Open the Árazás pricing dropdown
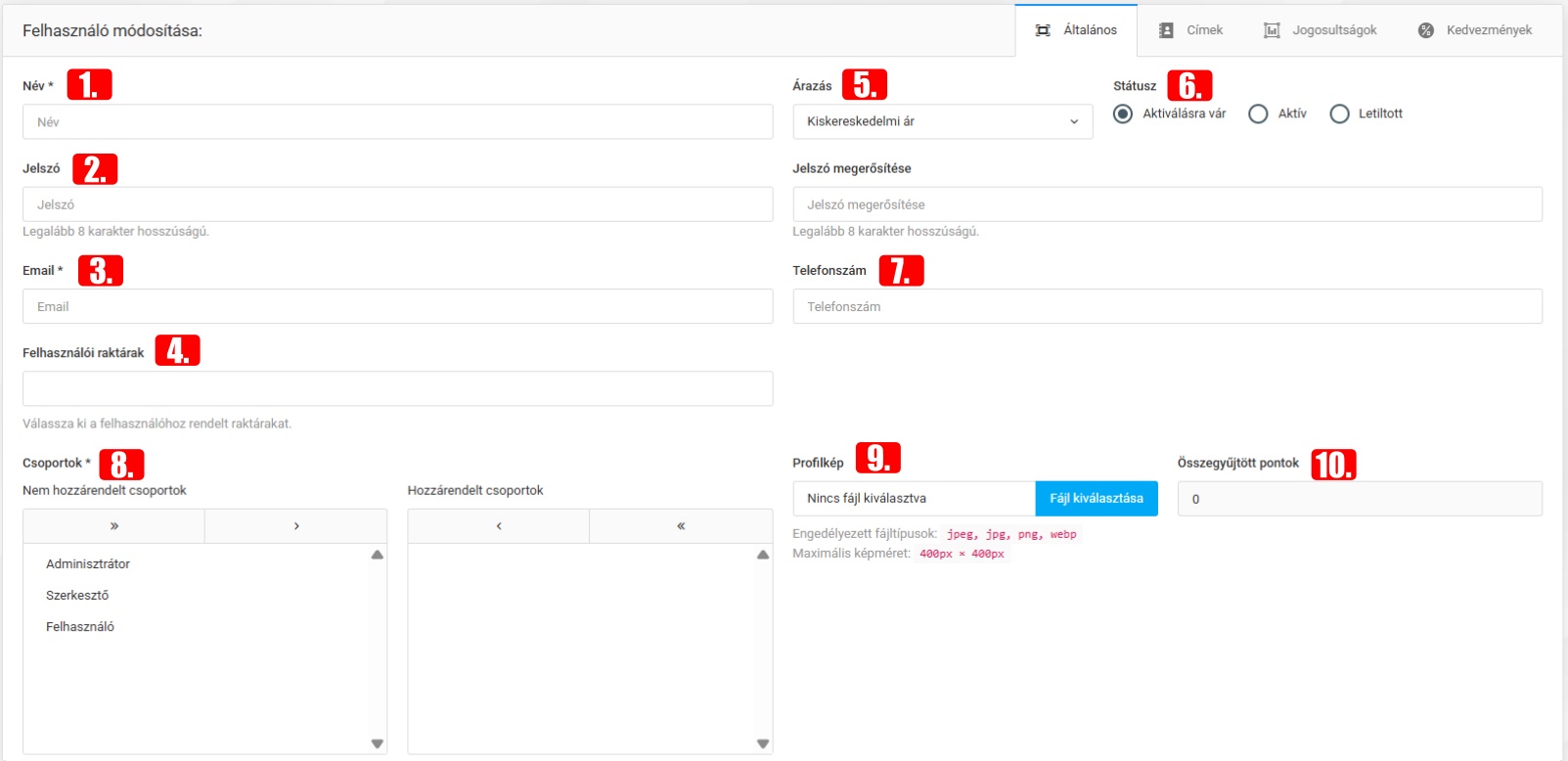The image size is (1568, 761). pos(942,121)
